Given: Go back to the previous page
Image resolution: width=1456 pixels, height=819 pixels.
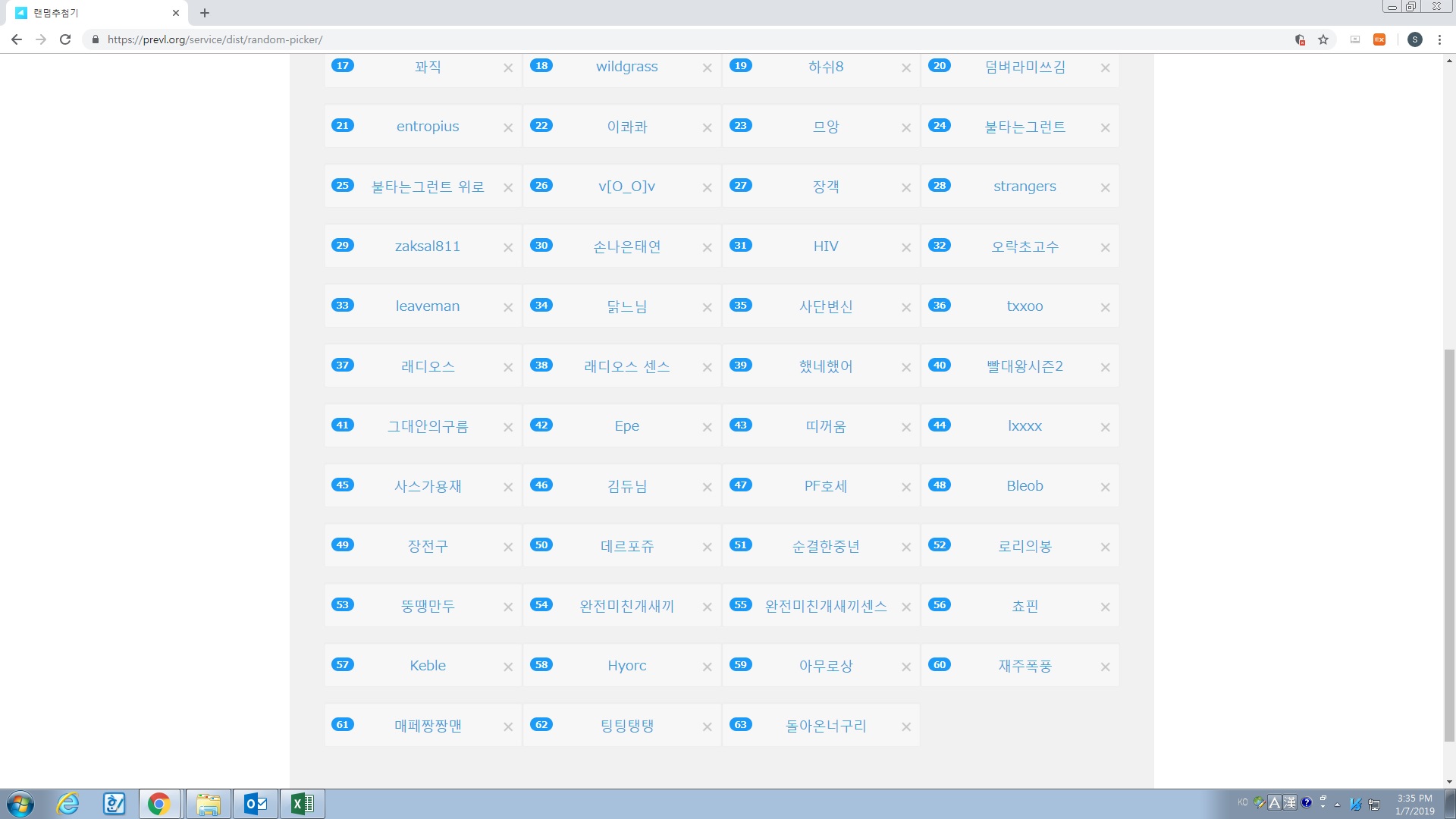Looking at the screenshot, I should (x=17, y=39).
